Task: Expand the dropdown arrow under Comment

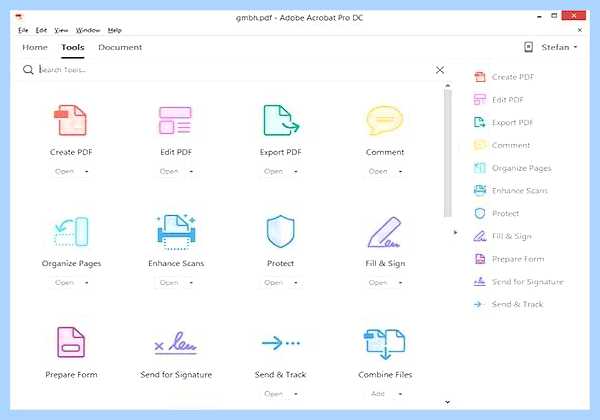Action: coord(400,172)
